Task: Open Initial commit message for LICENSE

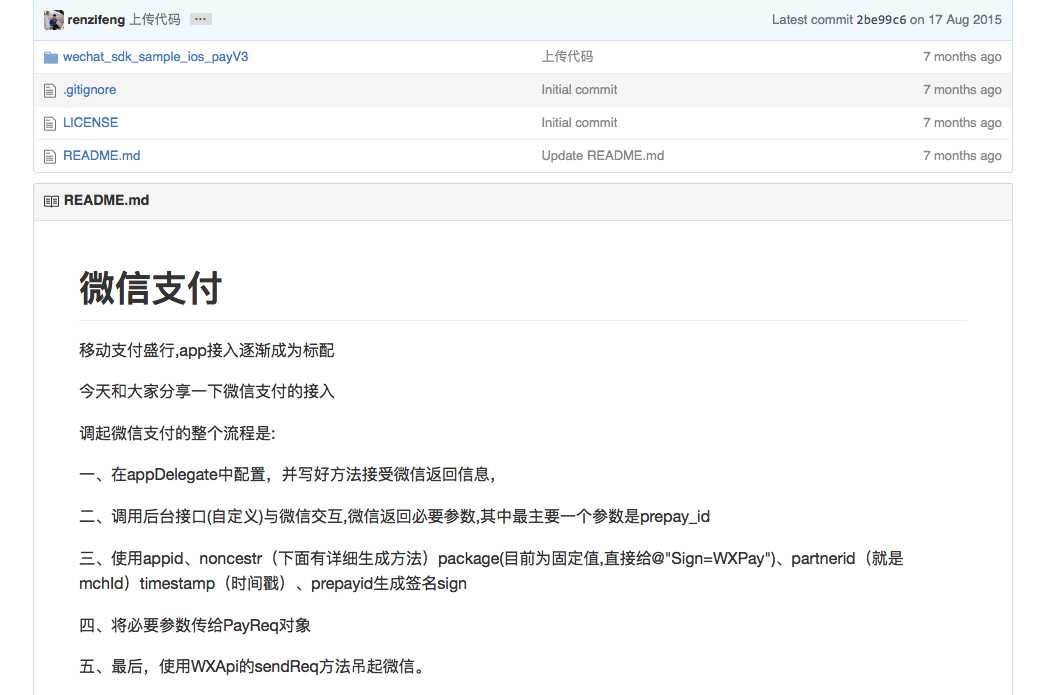Action: 579,123
